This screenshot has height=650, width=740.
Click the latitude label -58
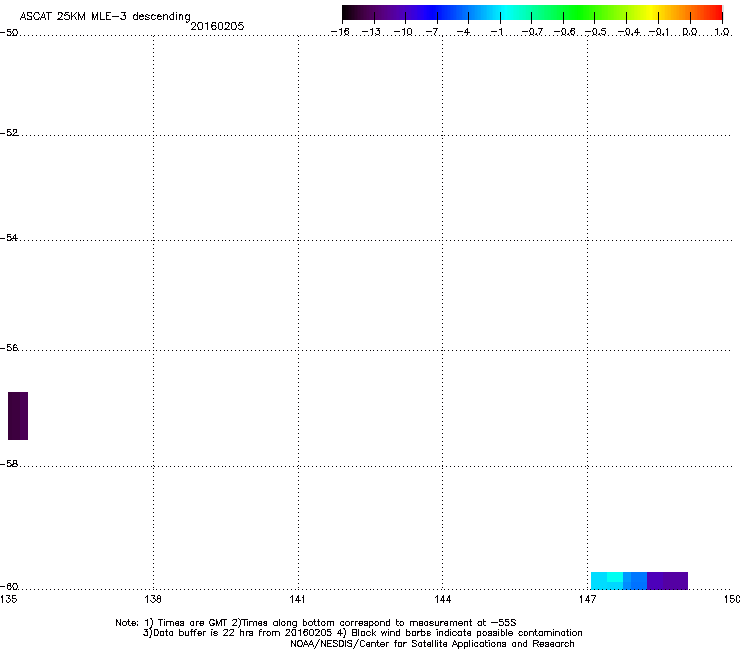[x=9, y=464]
